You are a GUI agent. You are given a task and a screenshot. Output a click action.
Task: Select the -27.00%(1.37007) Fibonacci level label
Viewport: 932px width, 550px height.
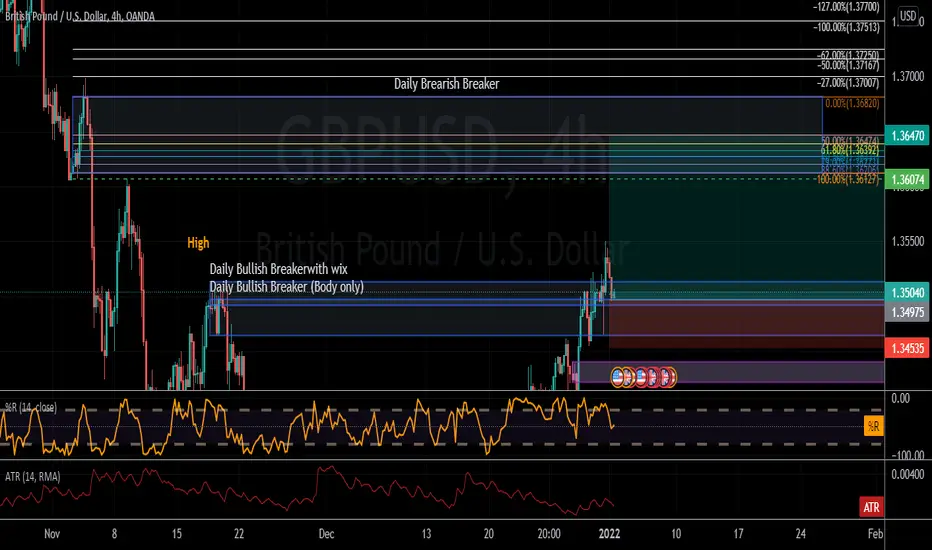(848, 83)
